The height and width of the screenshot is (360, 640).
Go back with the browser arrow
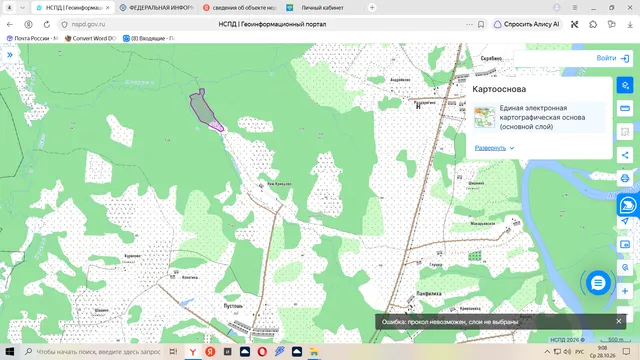pyautogui.click(x=10, y=24)
